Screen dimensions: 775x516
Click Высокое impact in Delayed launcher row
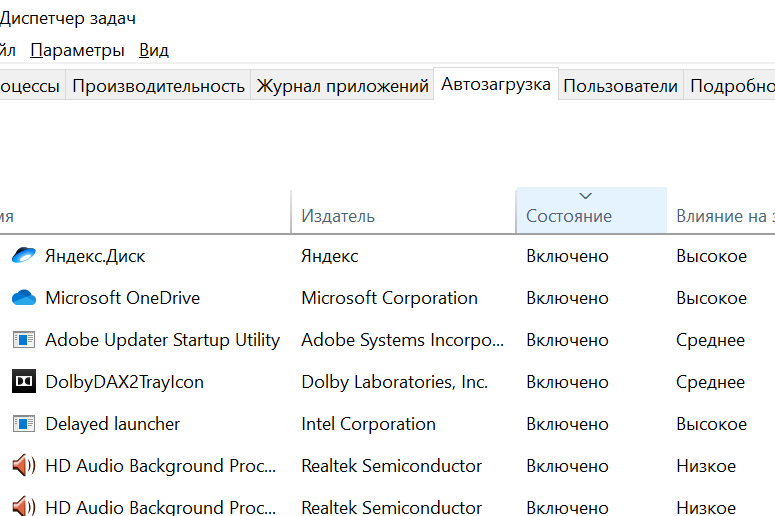tap(711, 424)
